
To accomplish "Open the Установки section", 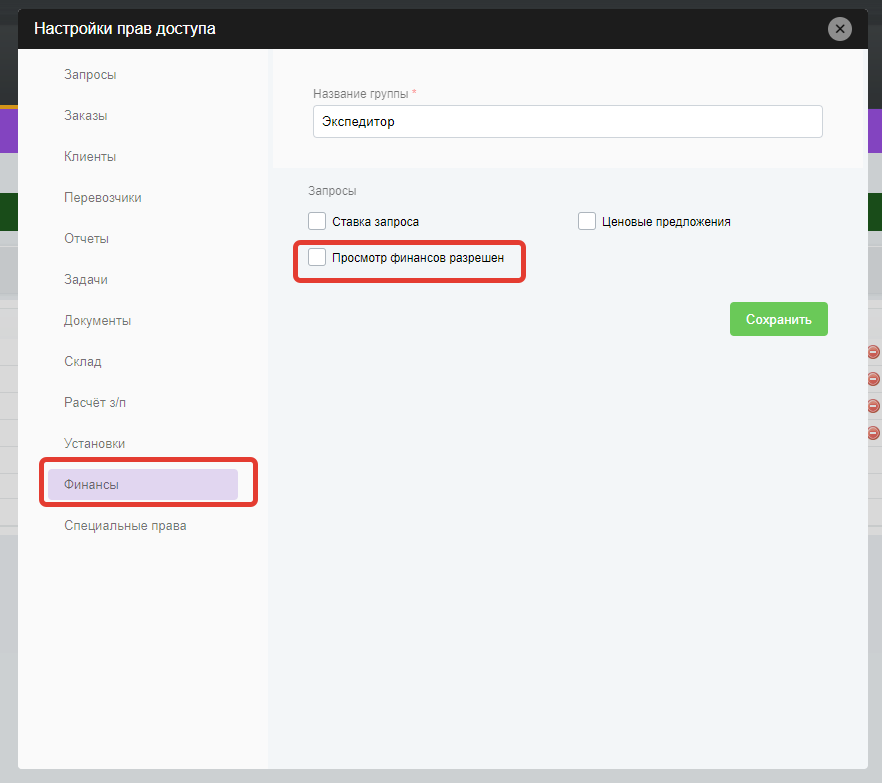I will 94,444.
